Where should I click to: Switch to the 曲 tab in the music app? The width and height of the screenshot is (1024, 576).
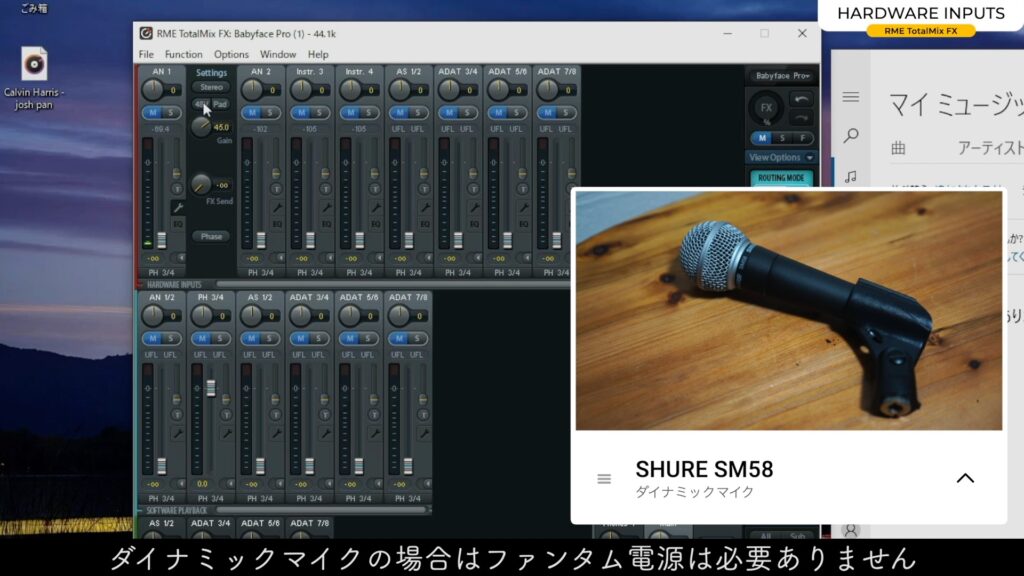pyautogui.click(x=899, y=148)
